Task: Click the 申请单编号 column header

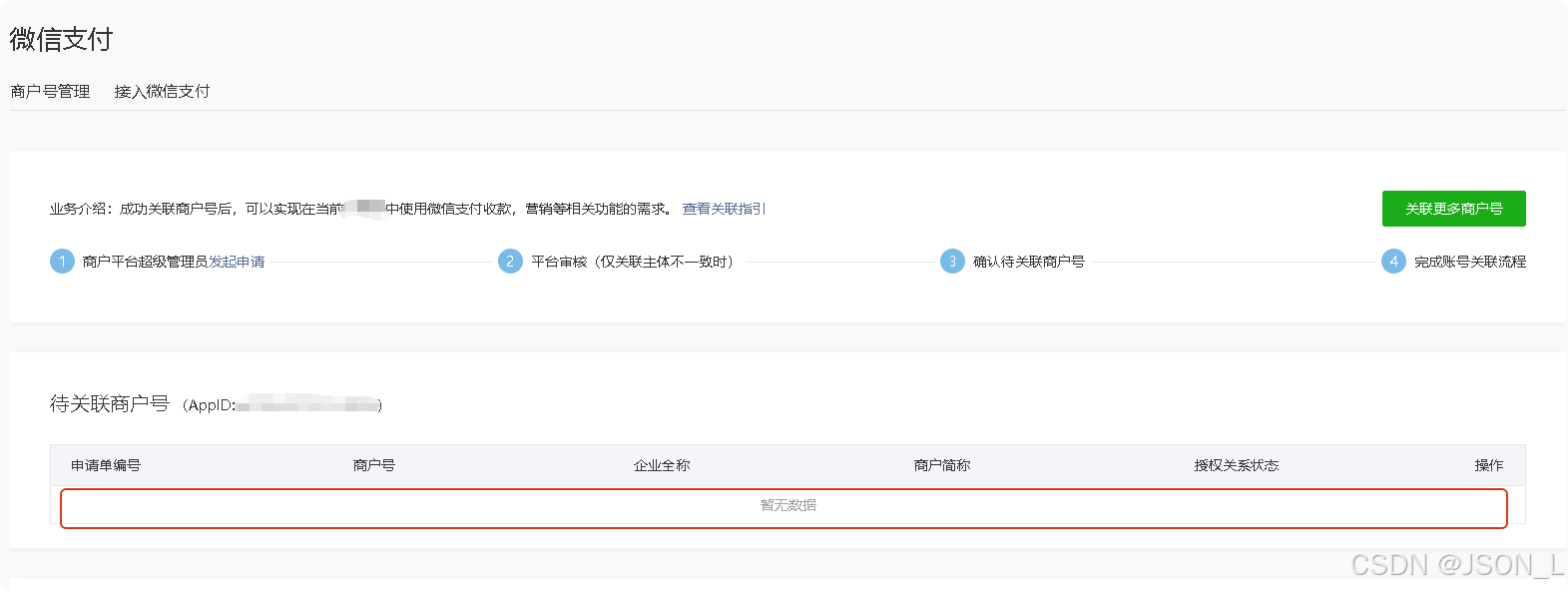Action: click(x=106, y=465)
